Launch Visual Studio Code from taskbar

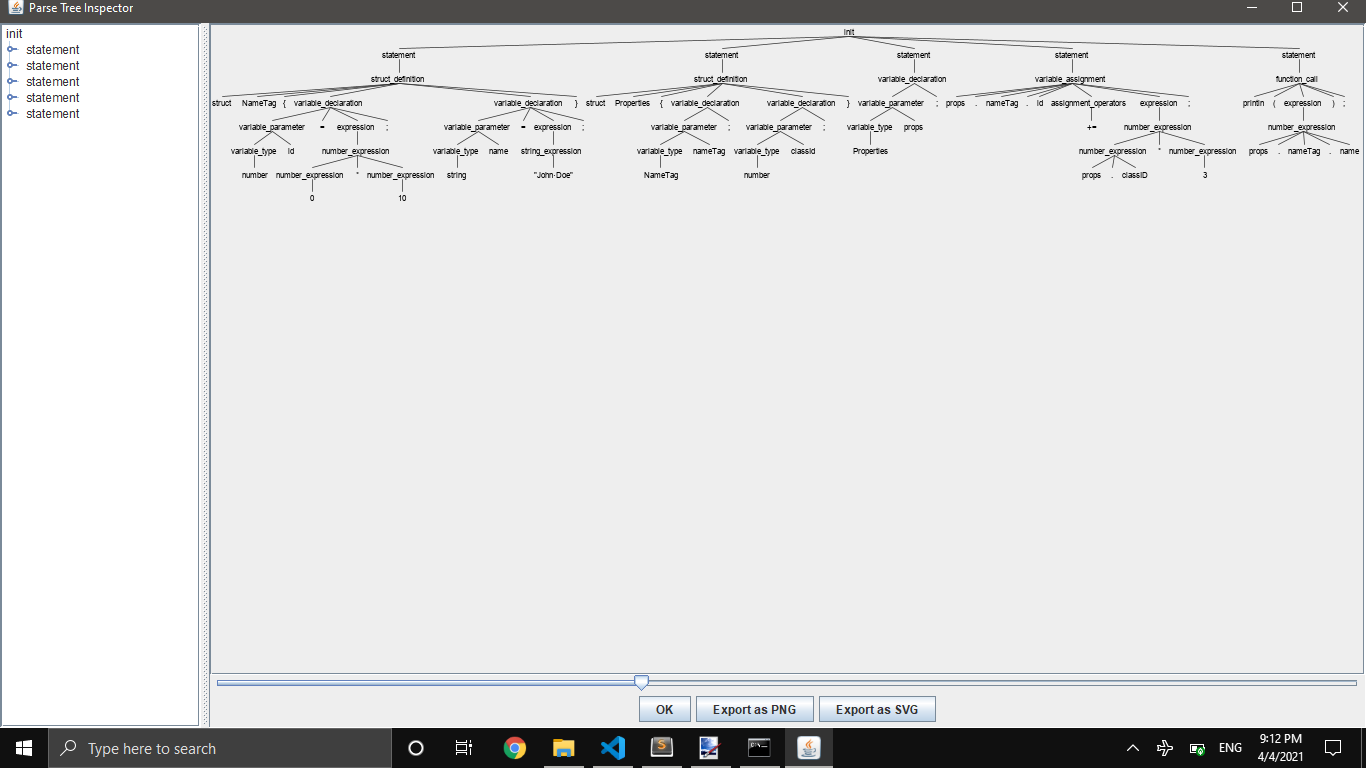pyautogui.click(x=613, y=748)
